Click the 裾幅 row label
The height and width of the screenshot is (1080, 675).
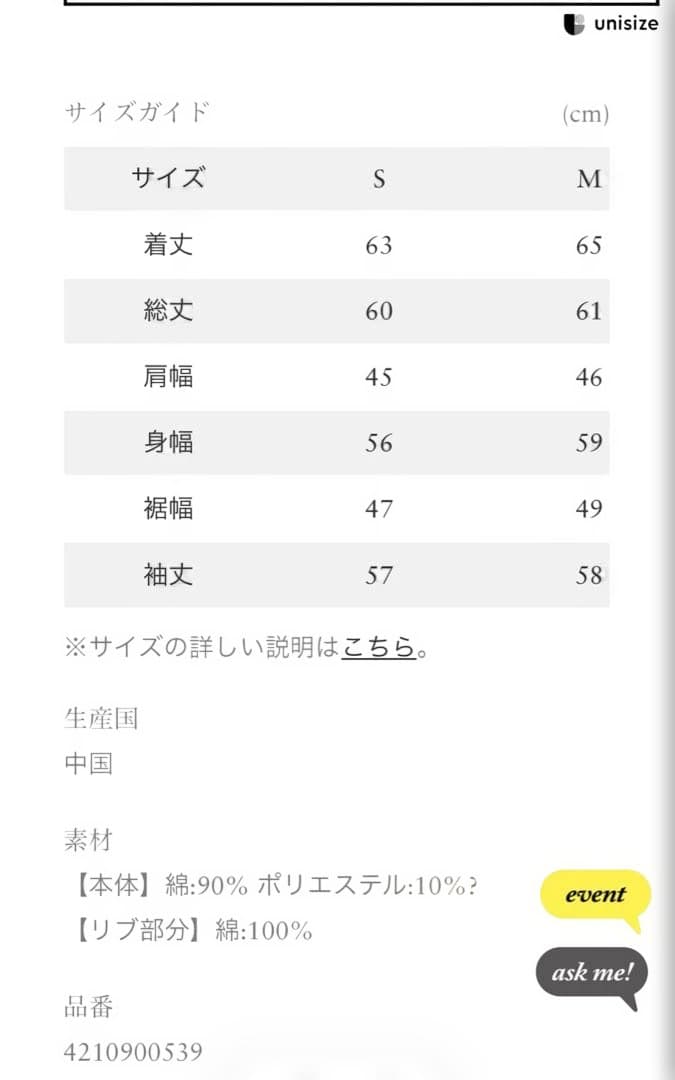click(x=168, y=508)
